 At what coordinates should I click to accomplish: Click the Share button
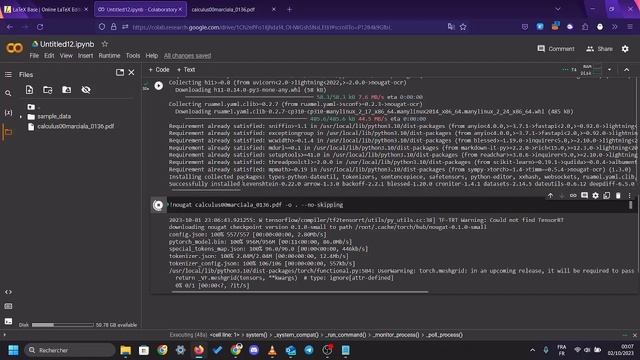[599, 49]
